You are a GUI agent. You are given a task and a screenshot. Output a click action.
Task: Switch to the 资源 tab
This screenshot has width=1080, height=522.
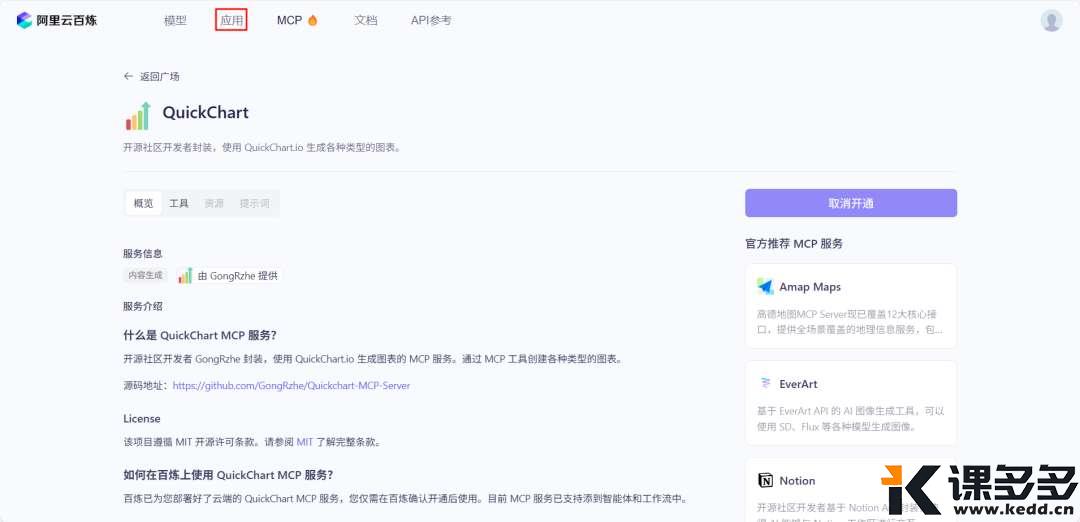click(214, 203)
